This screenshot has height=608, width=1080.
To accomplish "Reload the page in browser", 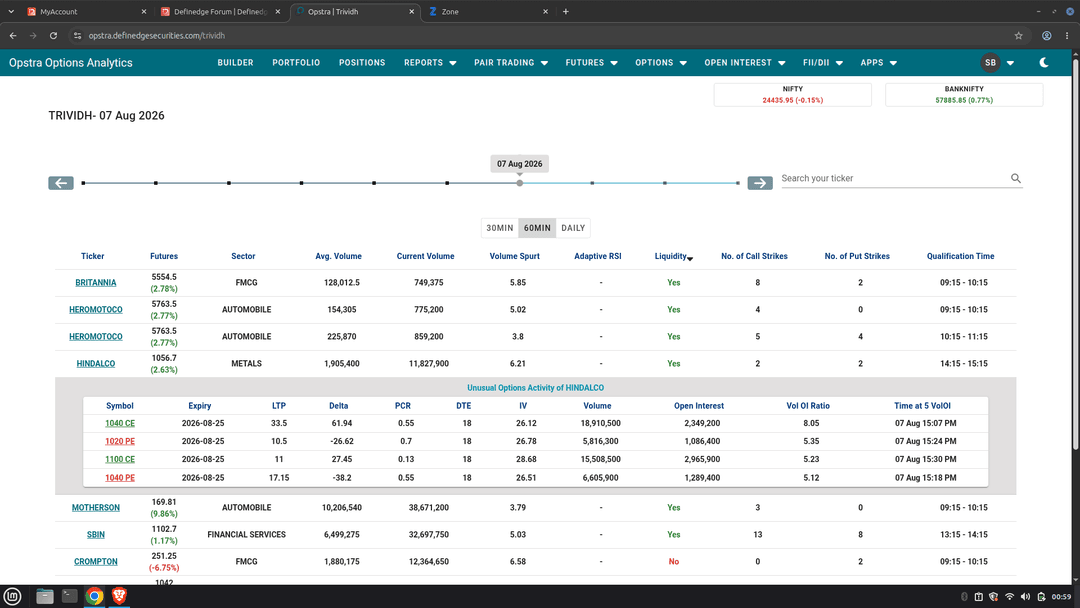I will click(53, 36).
